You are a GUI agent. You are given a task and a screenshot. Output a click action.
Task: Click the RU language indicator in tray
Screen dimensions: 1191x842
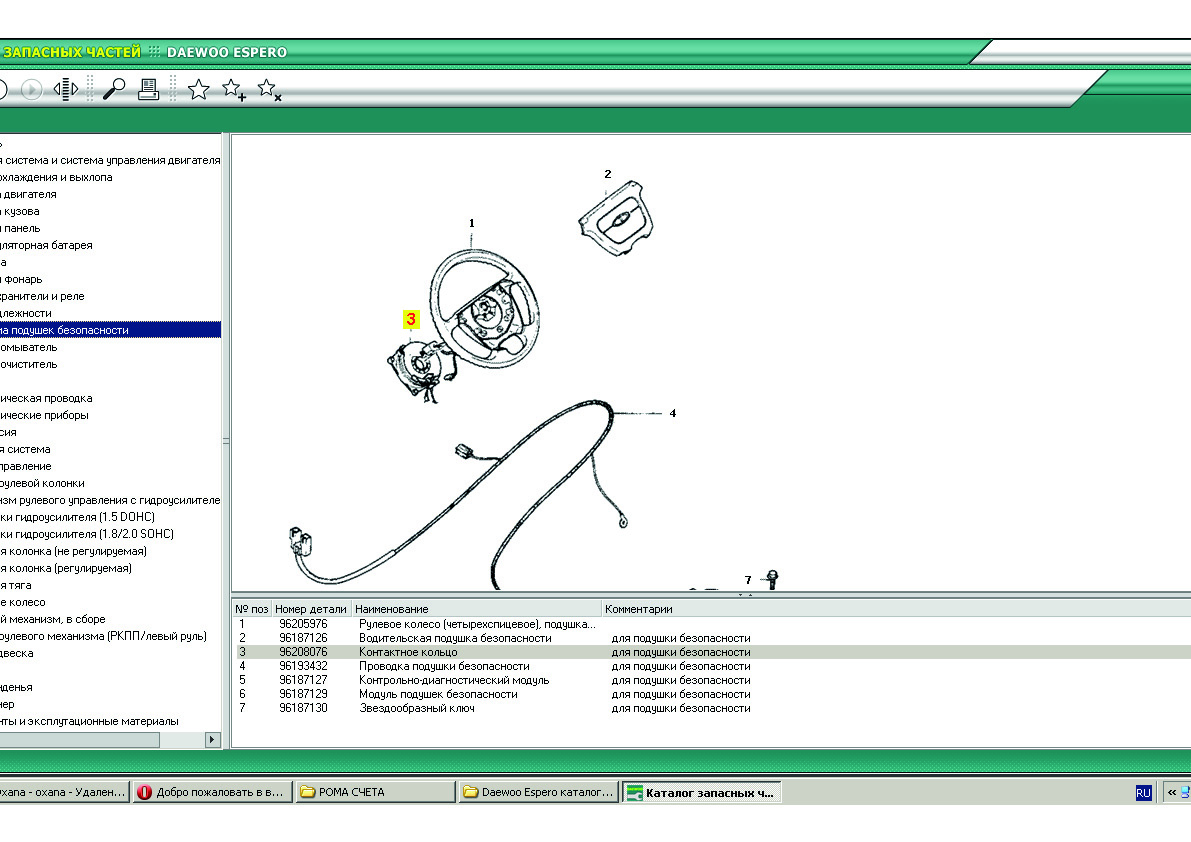pyautogui.click(x=1143, y=792)
